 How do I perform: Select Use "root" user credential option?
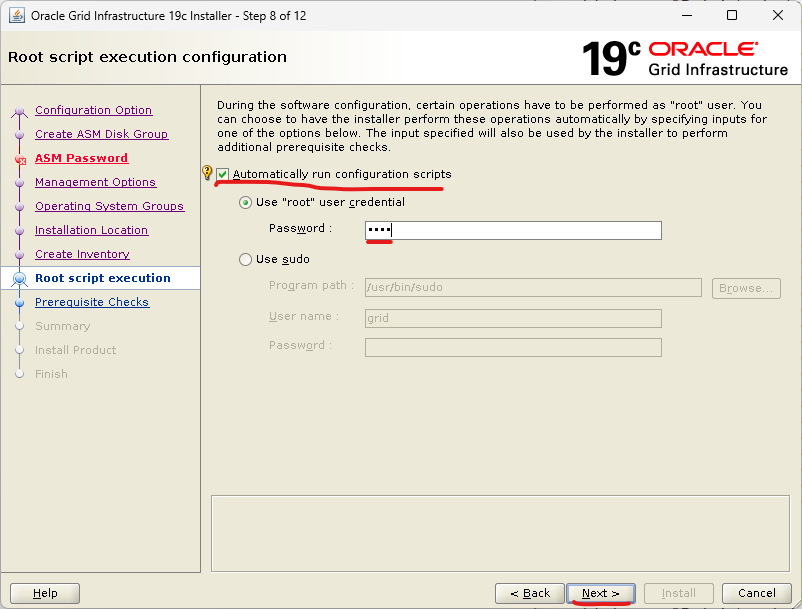[x=246, y=202]
